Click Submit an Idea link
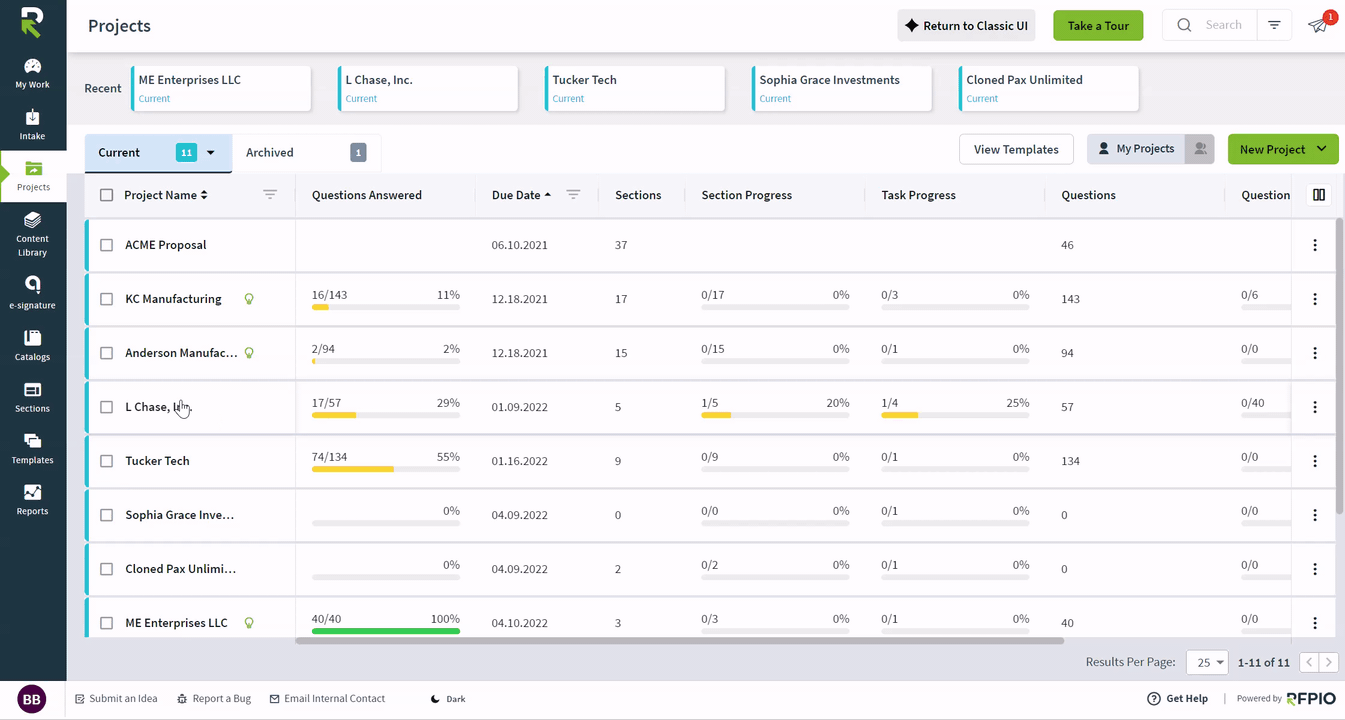Image resolution: width=1345 pixels, height=720 pixels. tap(116, 699)
